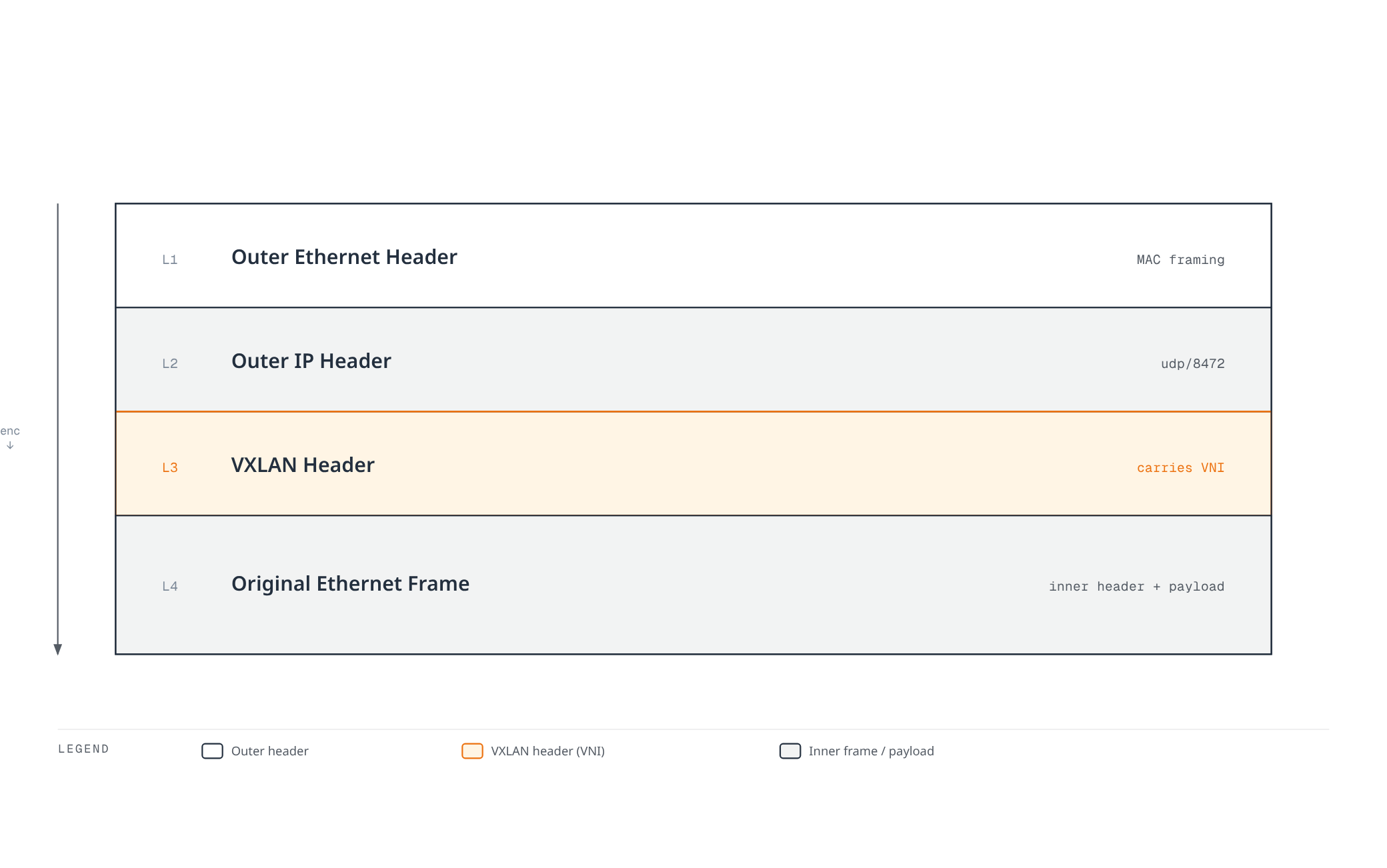Click the VXLAN header (VNI) legend text

547,751
